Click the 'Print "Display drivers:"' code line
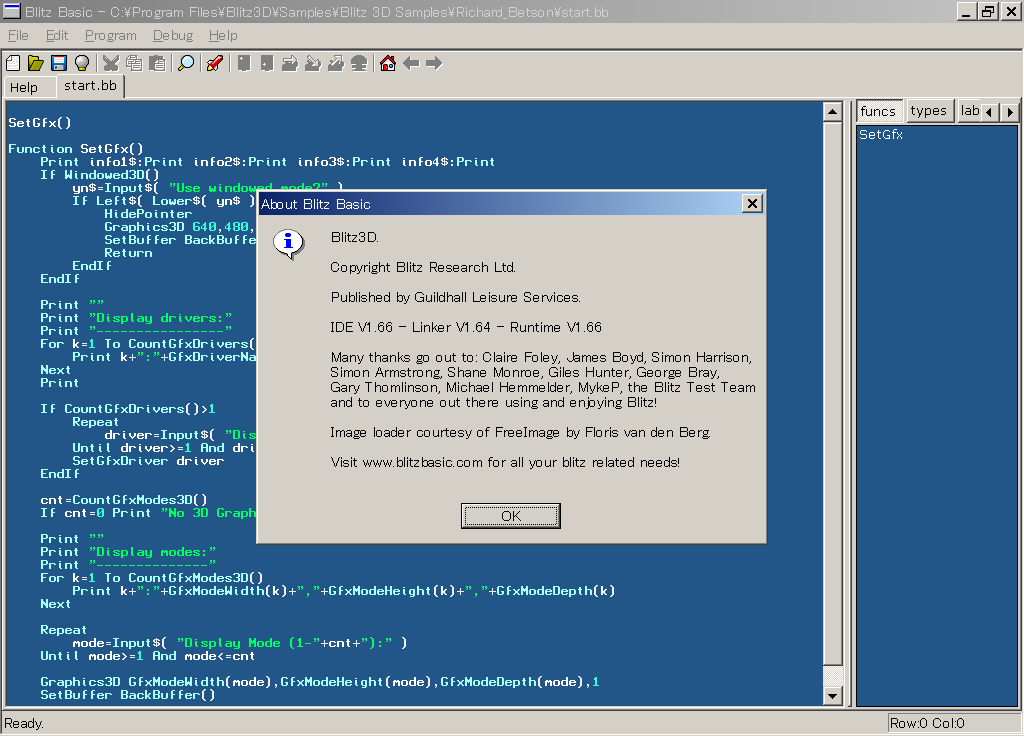 pyautogui.click(x=136, y=318)
